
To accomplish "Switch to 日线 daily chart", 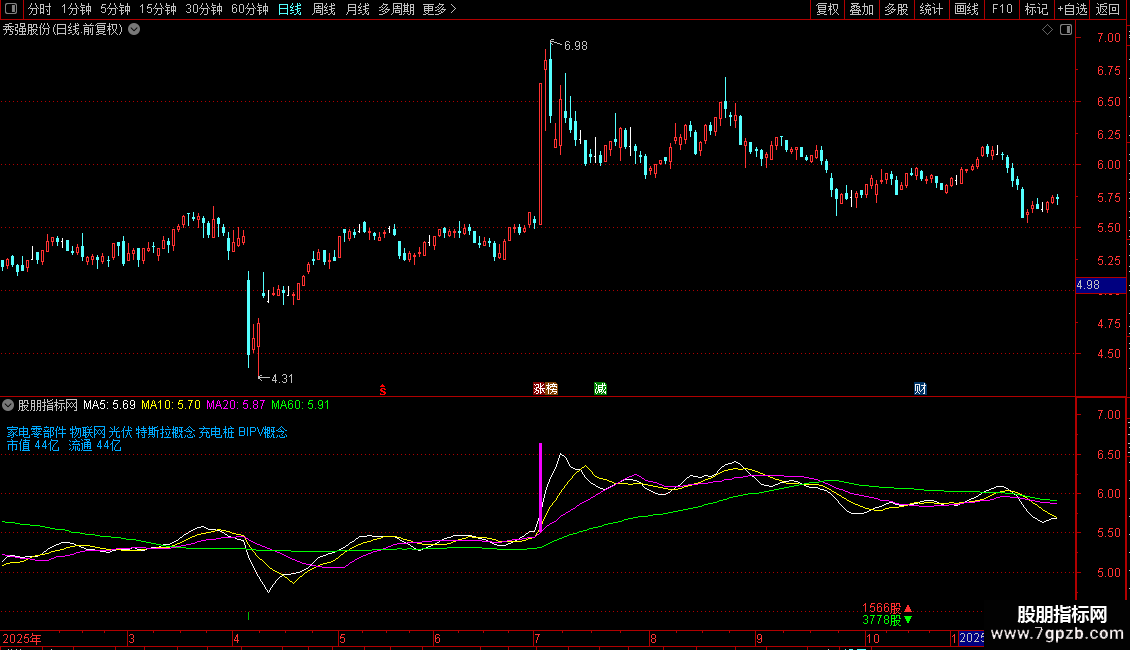I will click(290, 9).
